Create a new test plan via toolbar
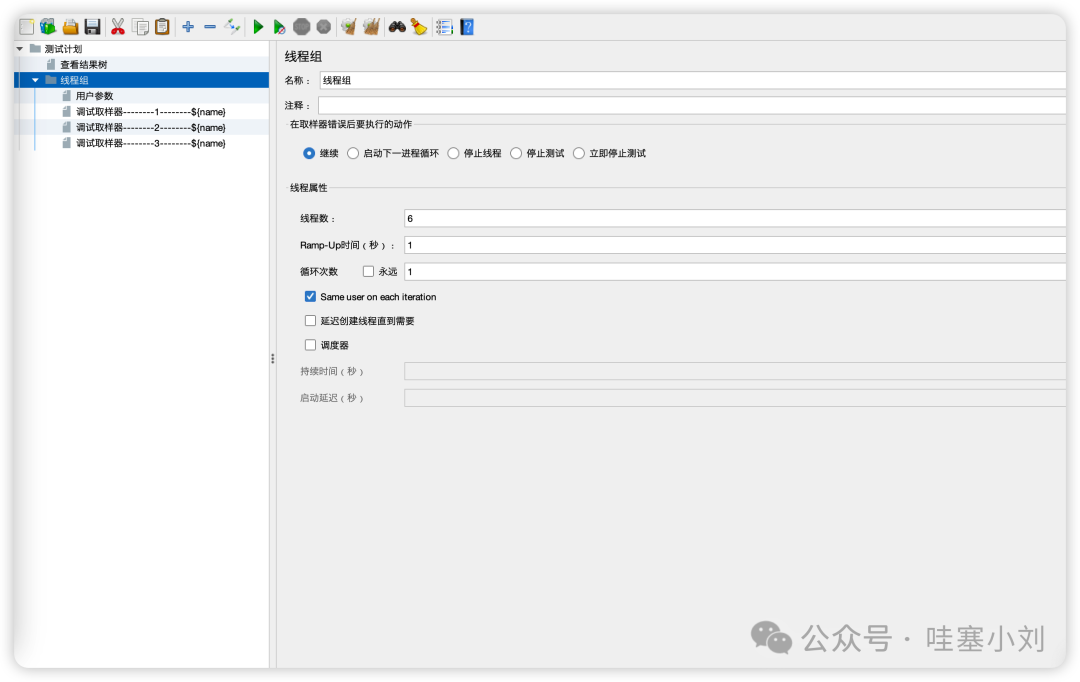Viewport: 1080px width, 682px height. click(26, 27)
